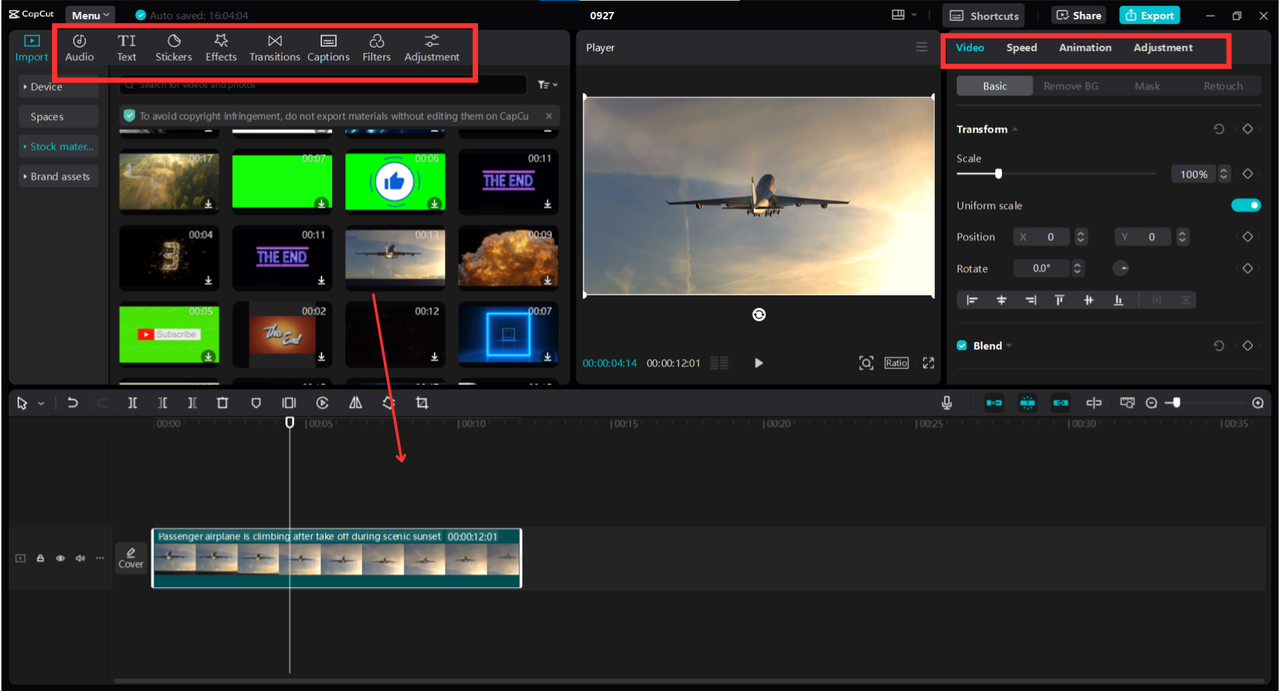This screenshot has height=691, width=1280.
Task: Expand the Brand assets section
Action: coord(58,176)
